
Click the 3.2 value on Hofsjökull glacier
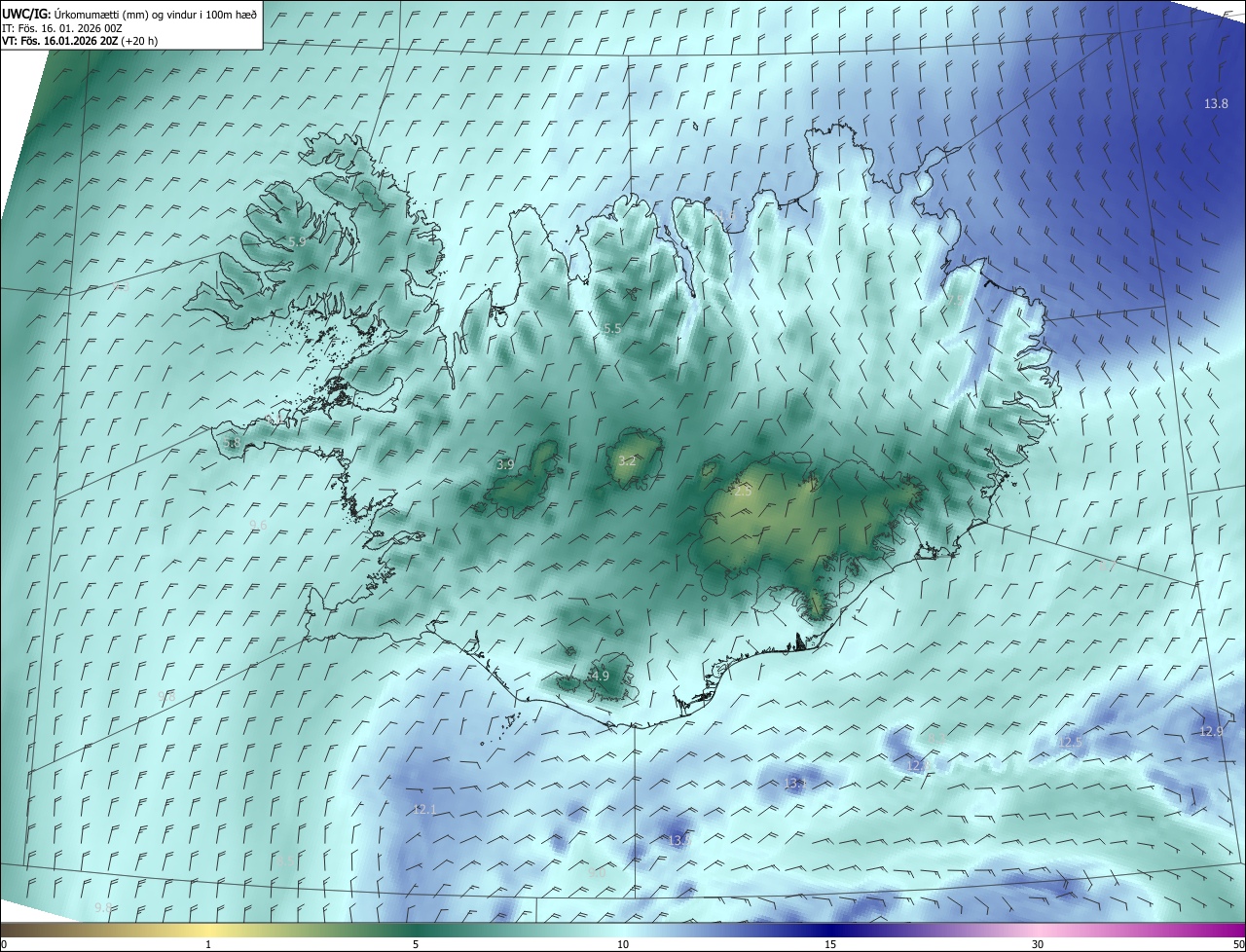[627, 460]
